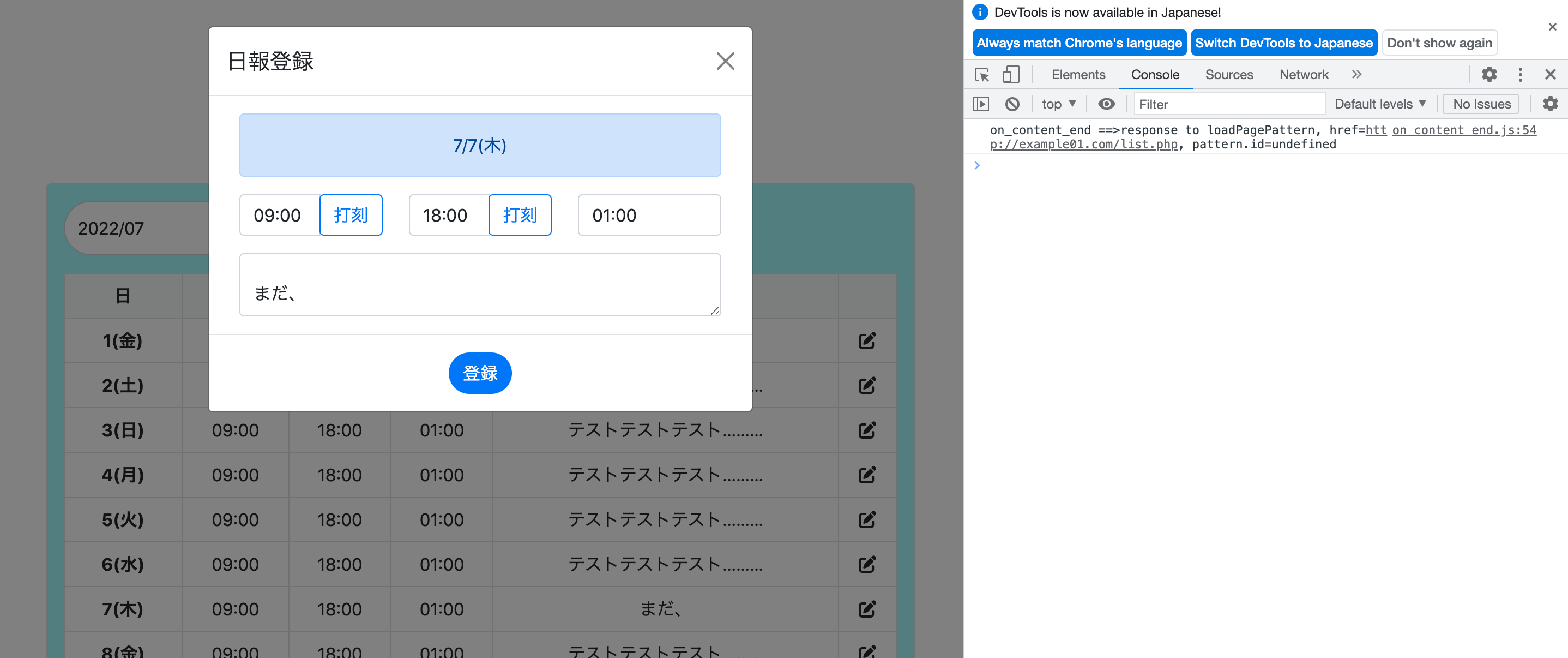The image size is (1568, 658).
Task: Open the customize DevTools three-dot menu
Action: [1519, 74]
